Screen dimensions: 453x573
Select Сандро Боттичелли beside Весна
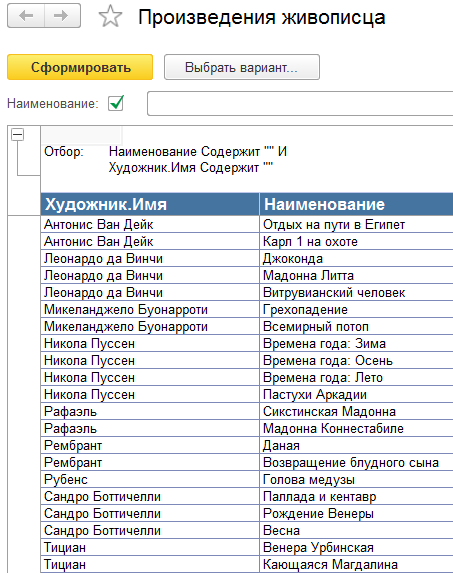[x=150, y=530]
